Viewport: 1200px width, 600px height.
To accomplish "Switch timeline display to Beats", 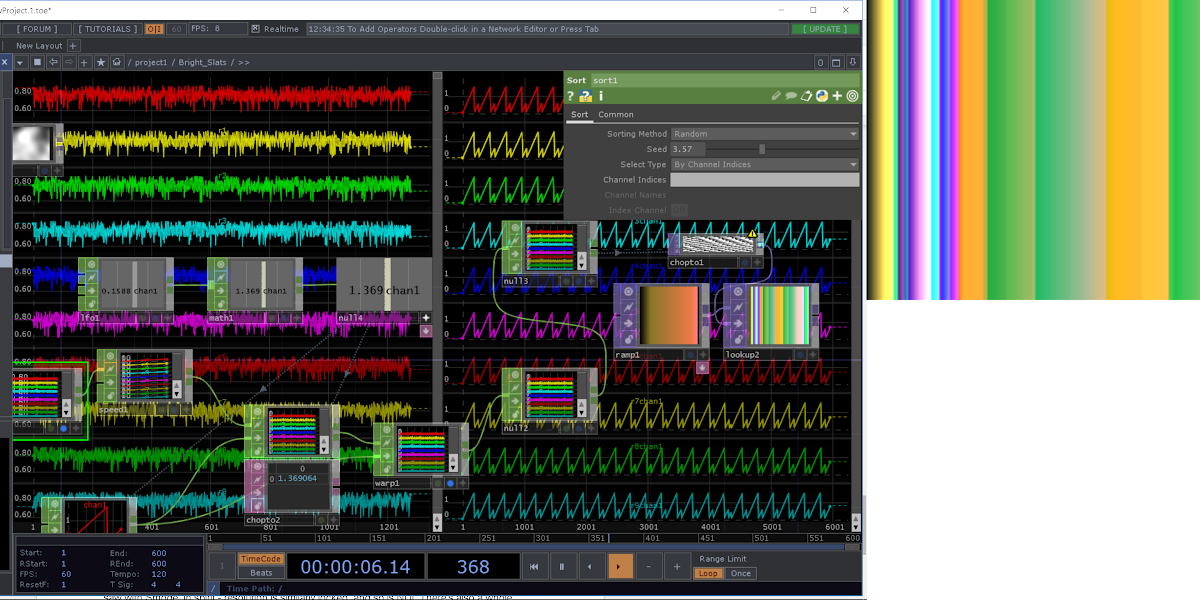I will (x=261, y=573).
